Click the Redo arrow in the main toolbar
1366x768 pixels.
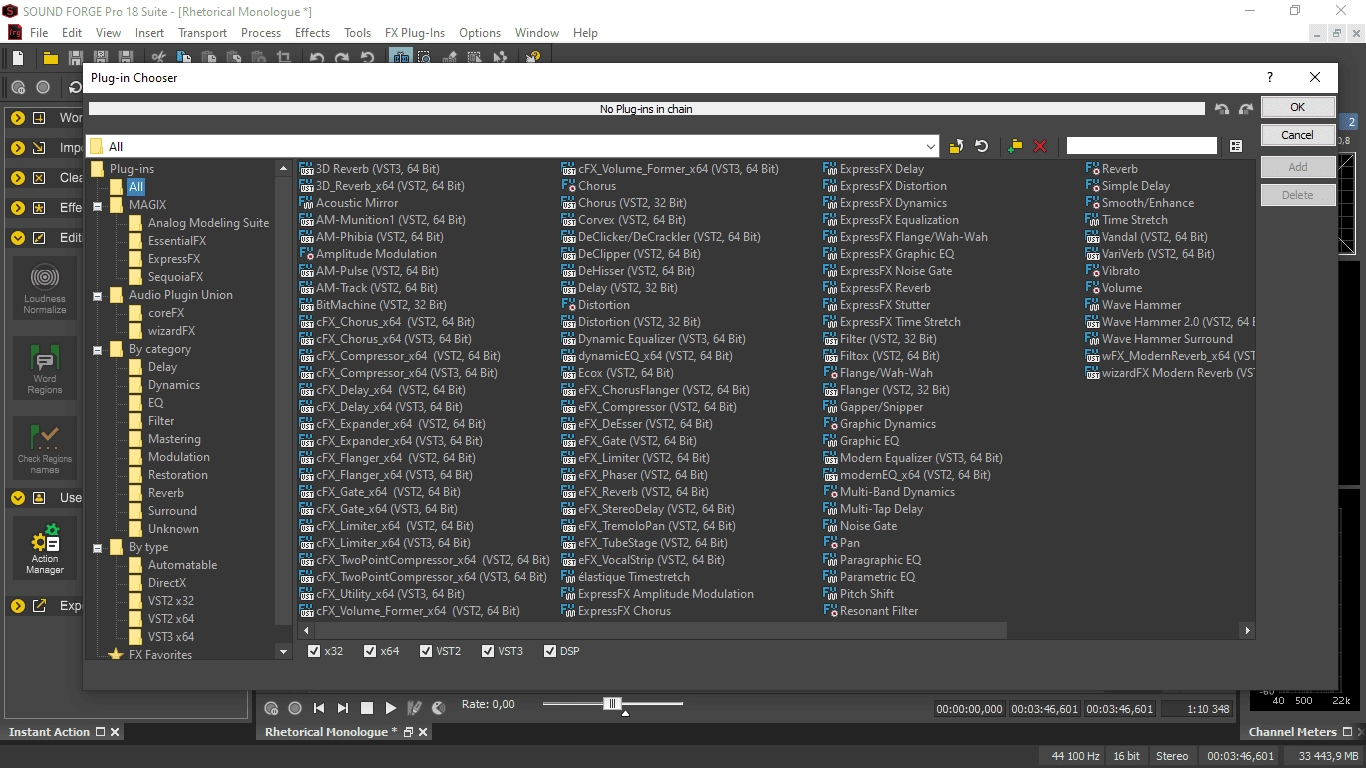tap(342, 58)
